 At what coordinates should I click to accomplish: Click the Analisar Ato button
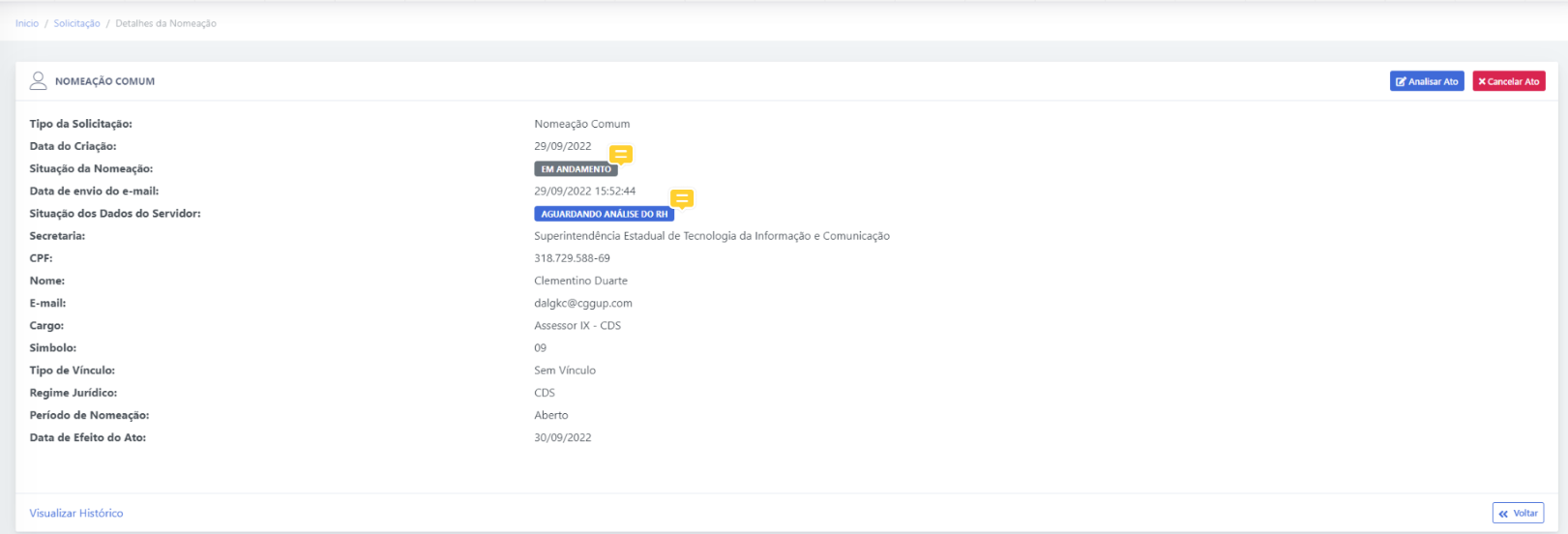pyautogui.click(x=1427, y=81)
